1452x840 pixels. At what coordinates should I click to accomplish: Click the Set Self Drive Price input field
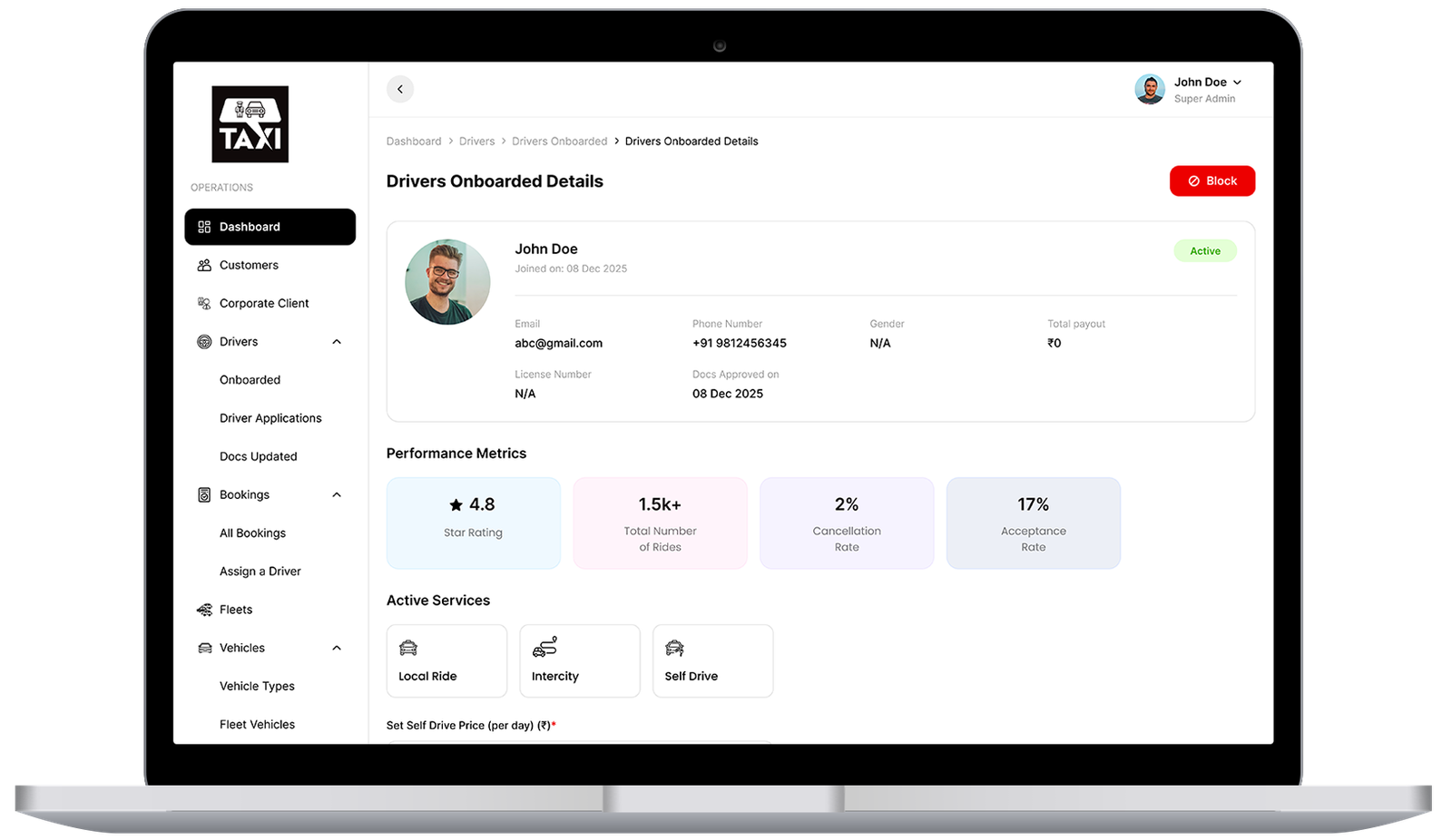tap(578, 746)
